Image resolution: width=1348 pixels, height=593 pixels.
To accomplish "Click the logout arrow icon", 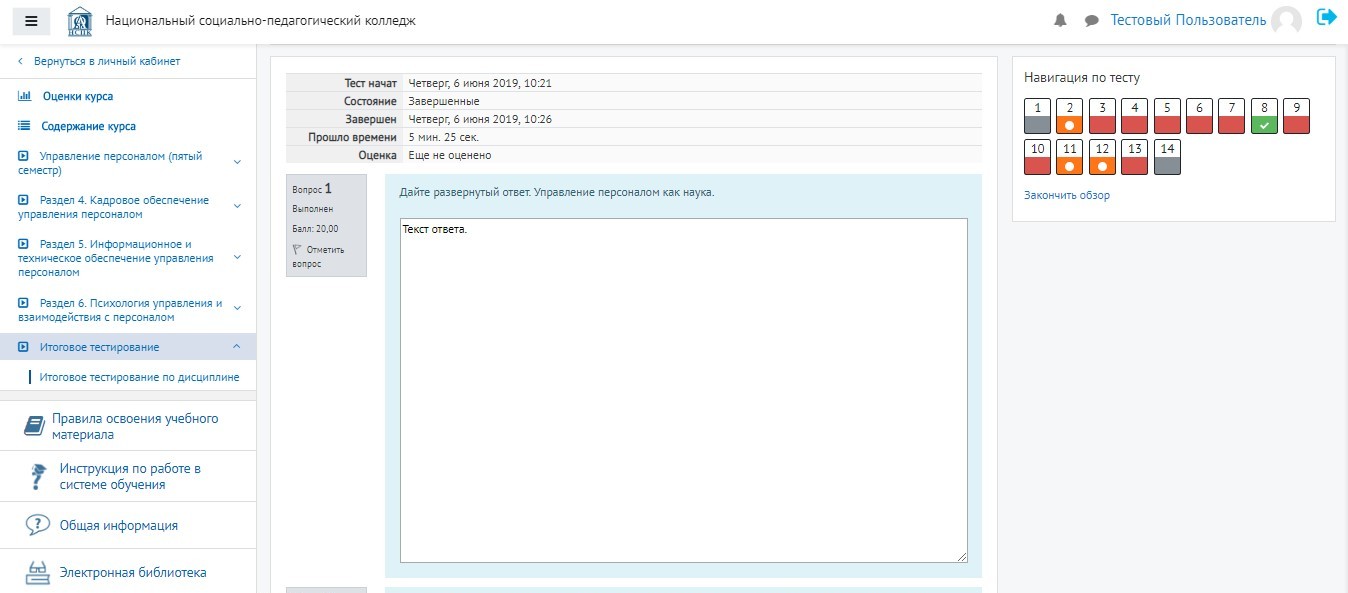I will (x=1327, y=17).
